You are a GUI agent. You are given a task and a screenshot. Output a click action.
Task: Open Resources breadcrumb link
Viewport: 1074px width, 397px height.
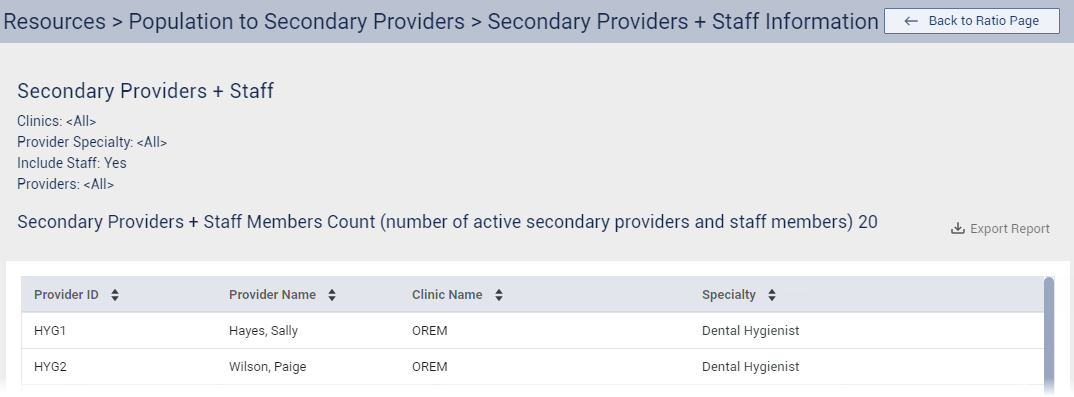coord(55,21)
